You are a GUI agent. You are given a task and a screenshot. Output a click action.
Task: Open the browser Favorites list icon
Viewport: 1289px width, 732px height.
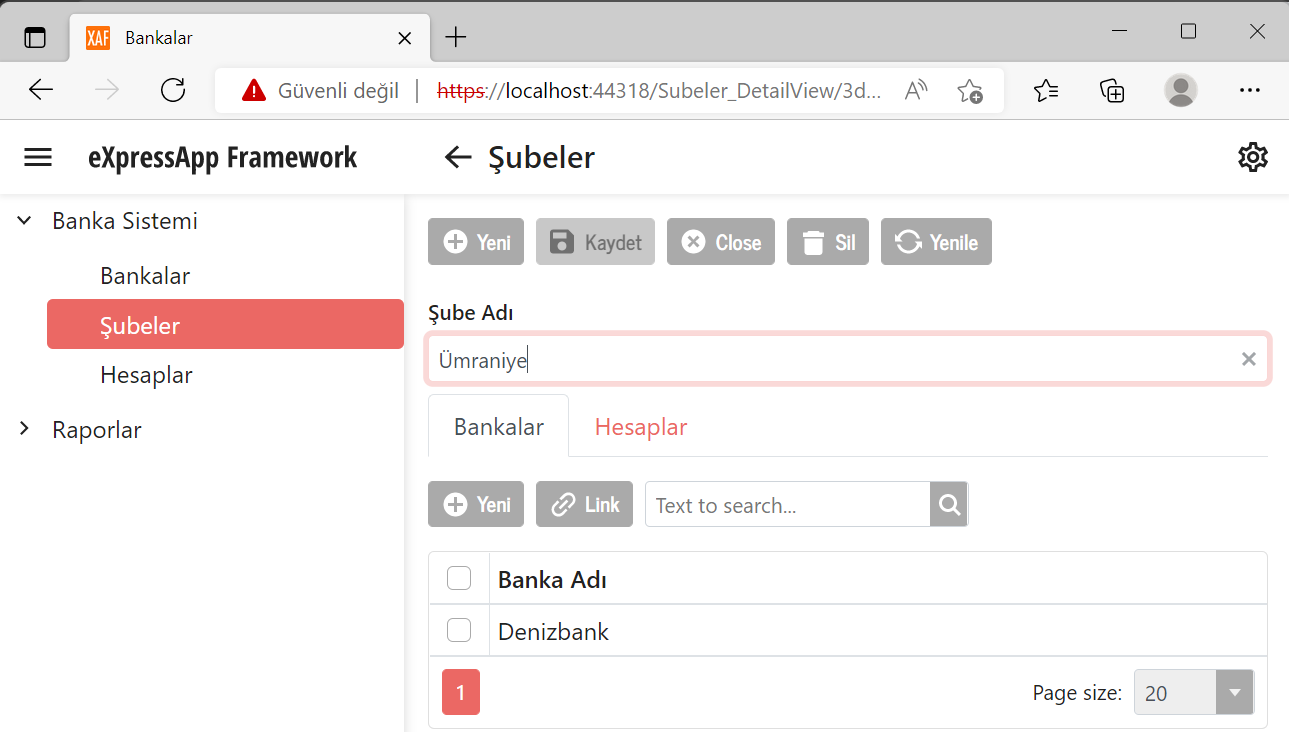point(1046,91)
